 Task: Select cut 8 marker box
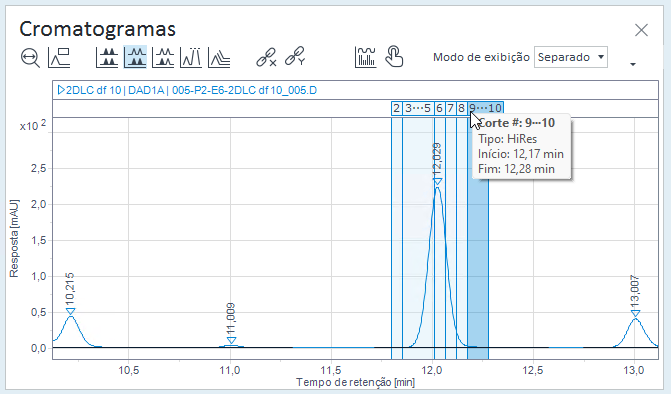461,108
